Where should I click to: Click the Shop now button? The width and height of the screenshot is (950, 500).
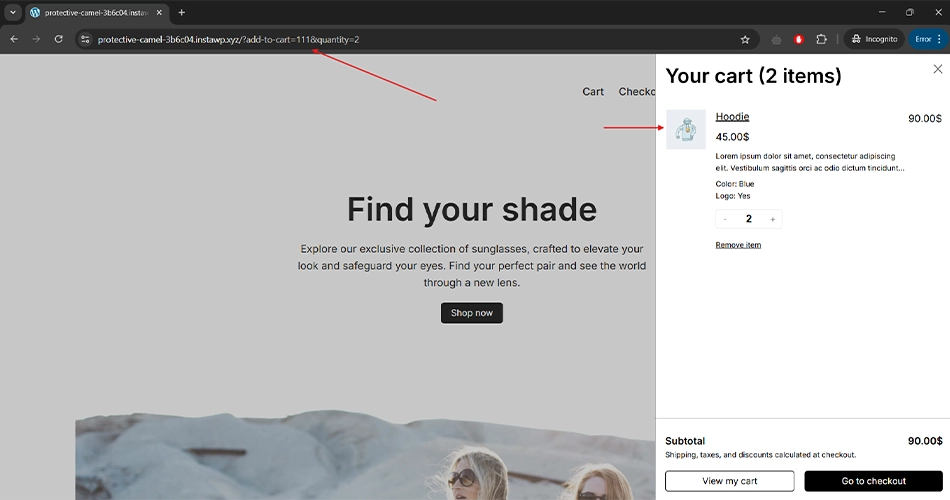(x=471, y=313)
